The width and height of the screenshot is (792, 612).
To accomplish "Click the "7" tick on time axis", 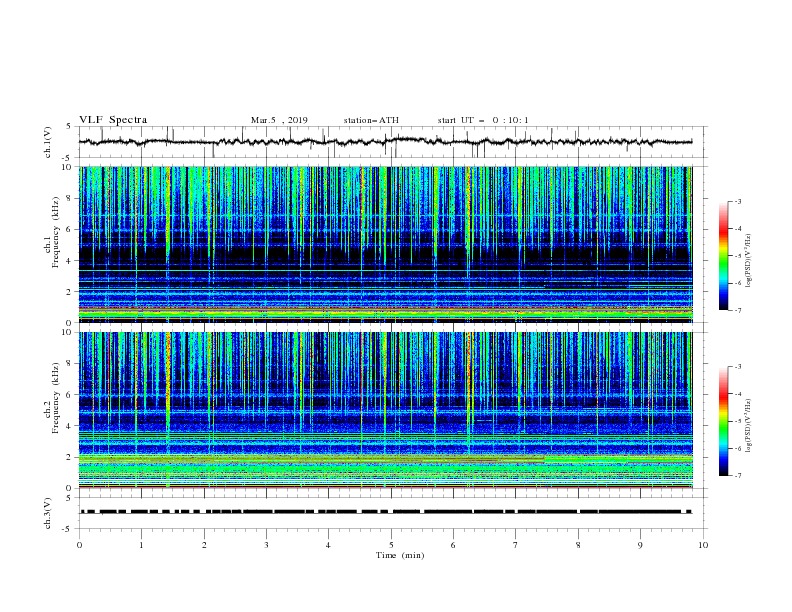I will pos(516,545).
